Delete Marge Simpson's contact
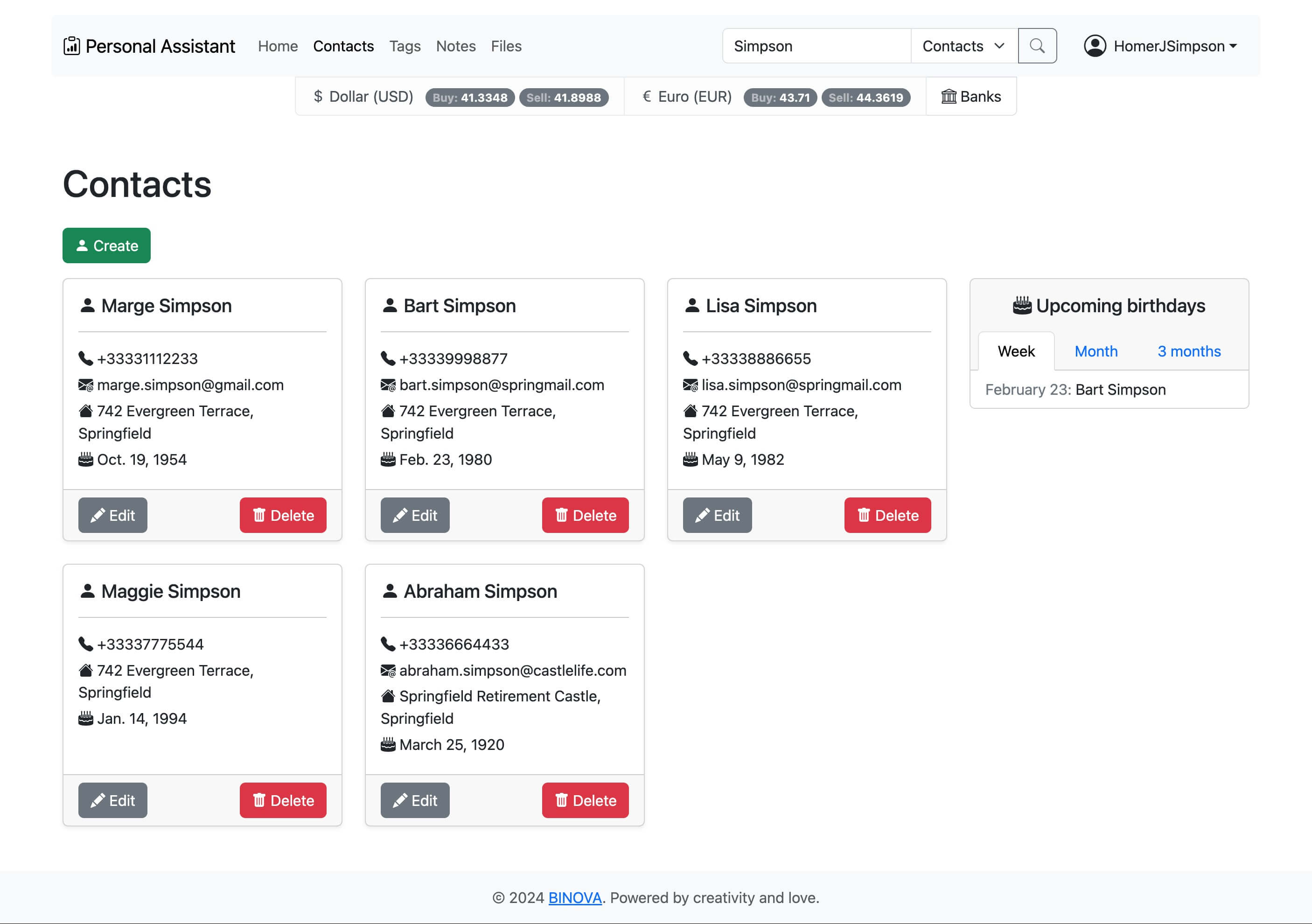The image size is (1312, 924). [283, 515]
